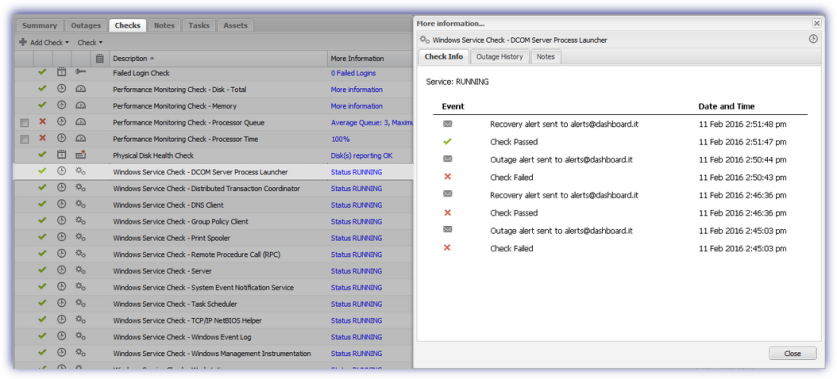Click Status RUNNING link for Task Scheduler
The image size is (837, 379).
(x=356, y=304)
